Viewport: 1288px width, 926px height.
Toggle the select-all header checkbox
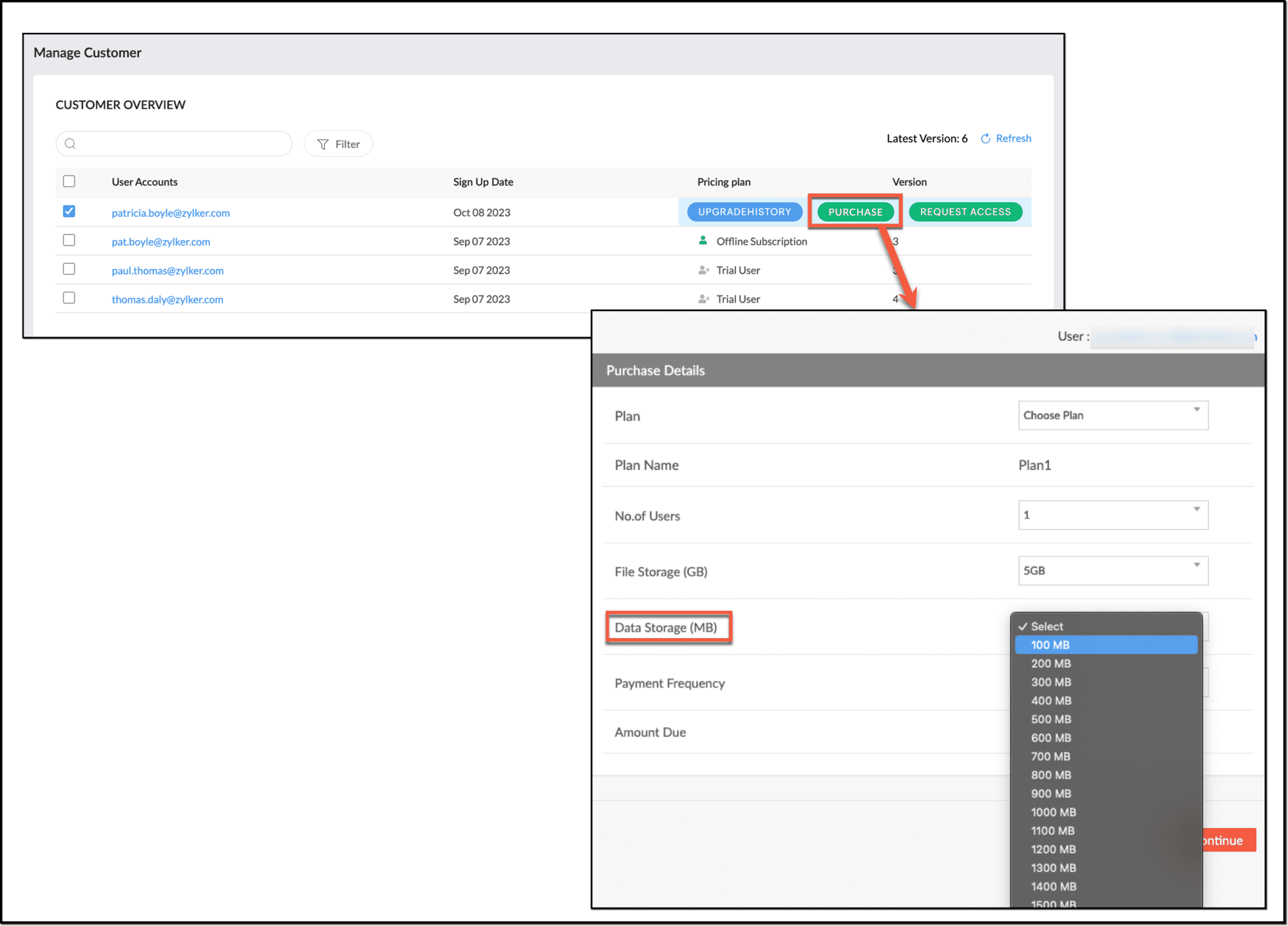[x=69, y=182]
